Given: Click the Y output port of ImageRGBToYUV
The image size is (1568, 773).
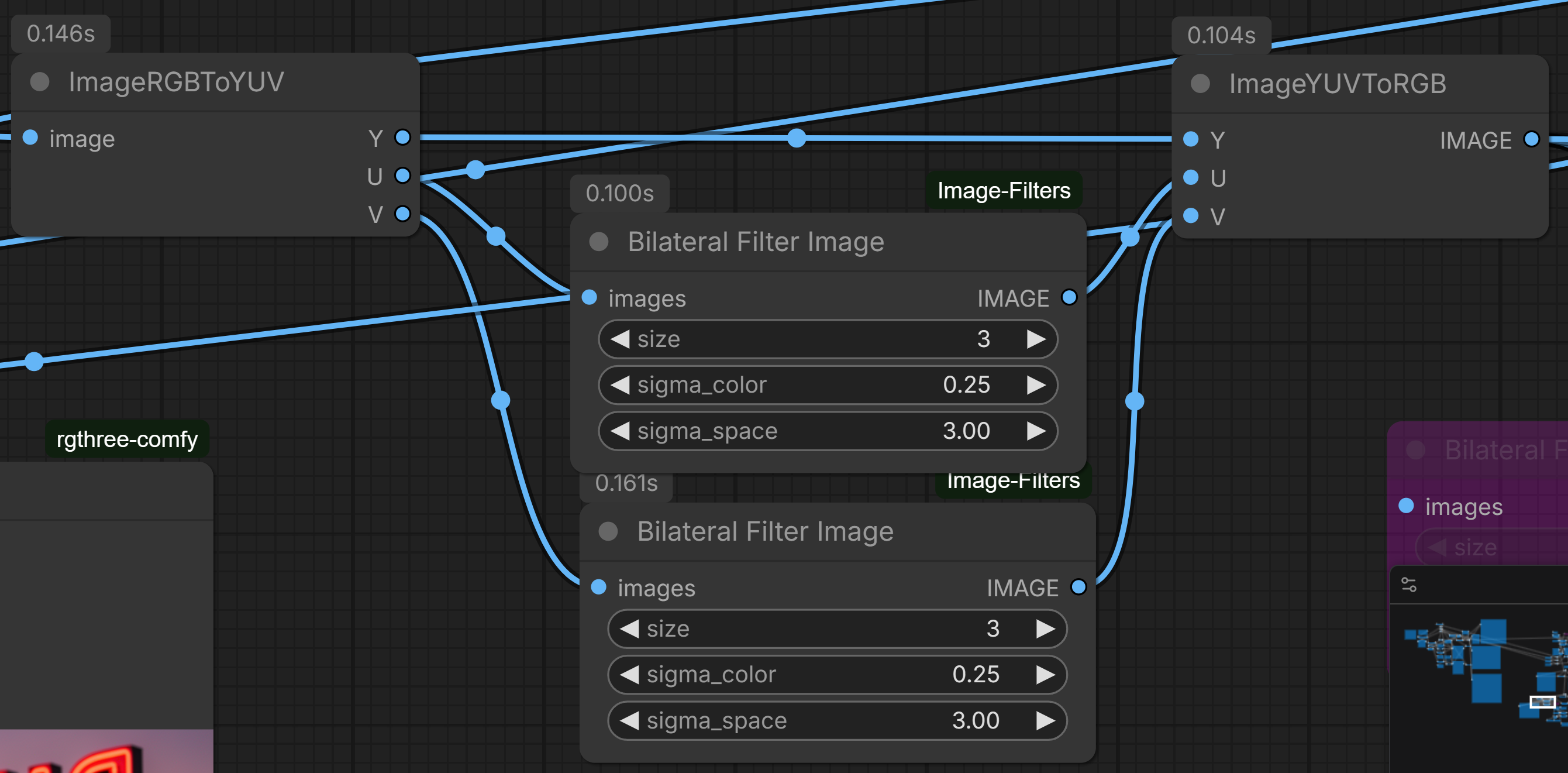Looking at the screenshot, I should 402,138.
